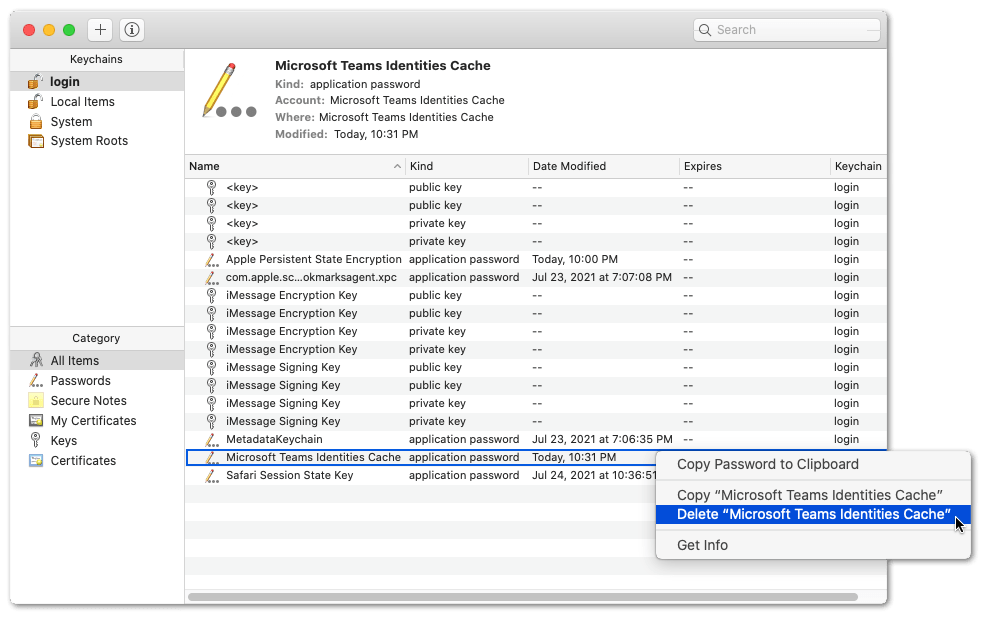
Task: Click the Keychains sidebar header
Action: coord(96,60)
